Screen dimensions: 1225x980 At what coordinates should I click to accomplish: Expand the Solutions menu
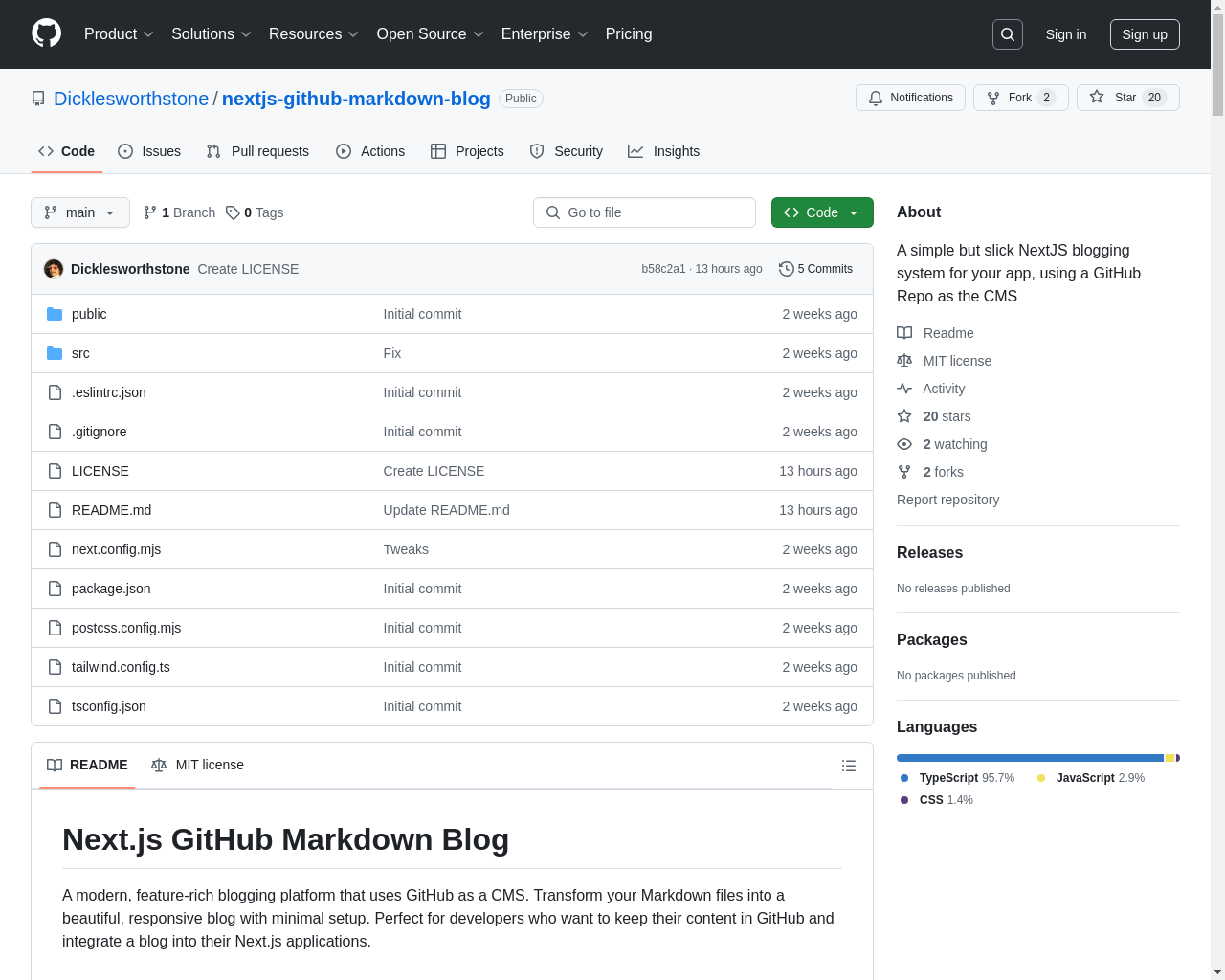pyautogui.click(x=212, y=34)
